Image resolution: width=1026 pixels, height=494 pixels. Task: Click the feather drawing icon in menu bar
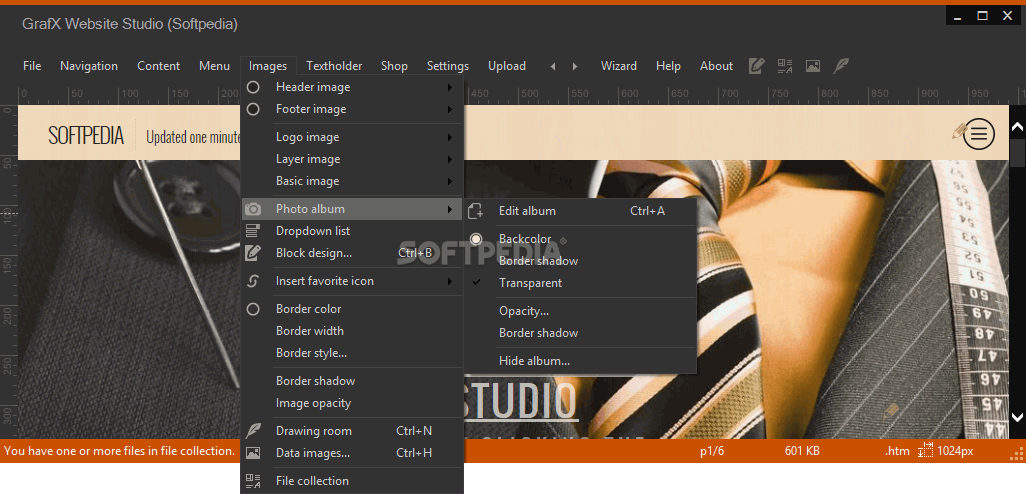841,65
